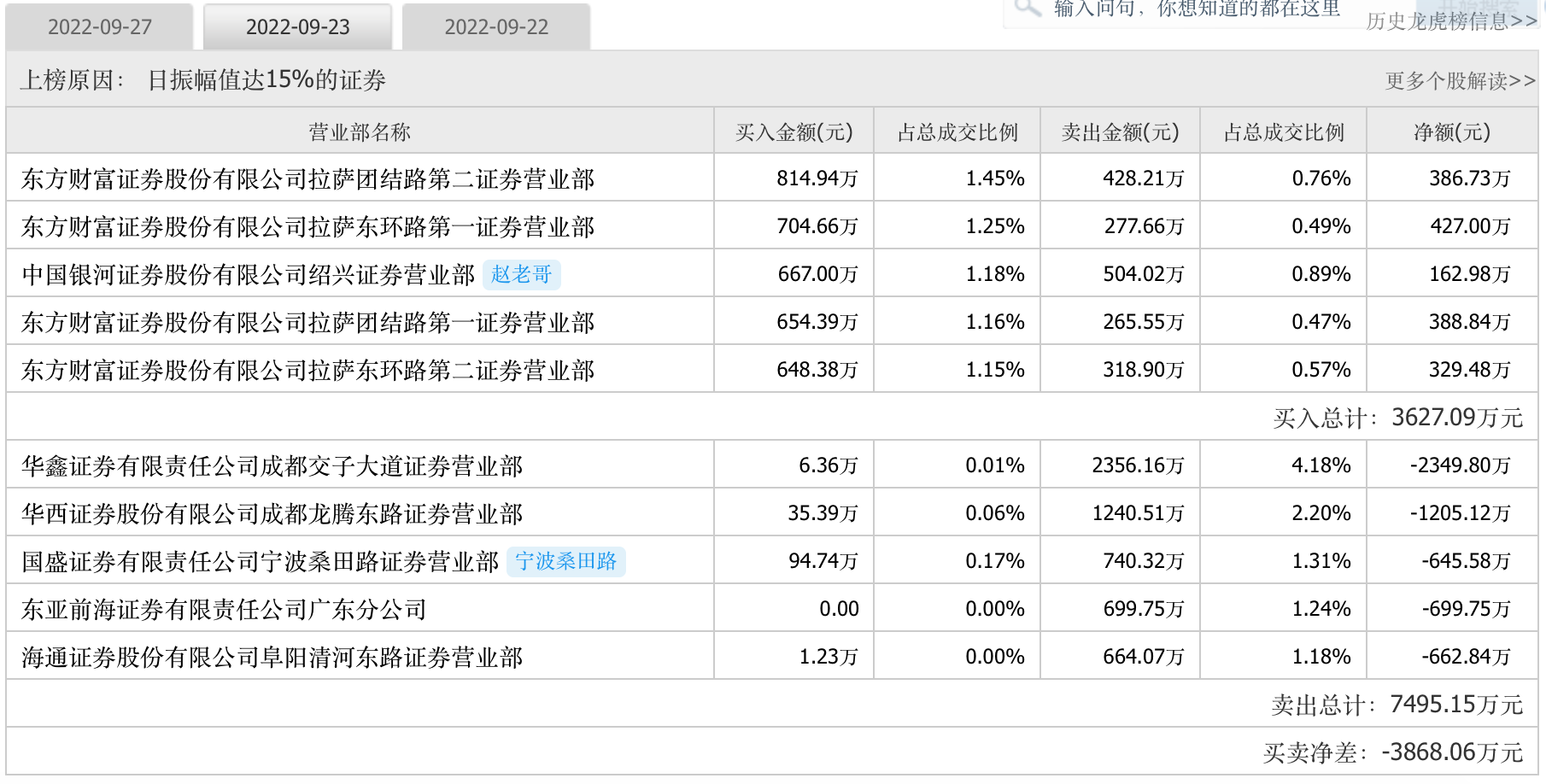Select 海通证券 阜阳清河东路证券营业部 entry
The image size is (1546, 784).
tap(272, 658)
